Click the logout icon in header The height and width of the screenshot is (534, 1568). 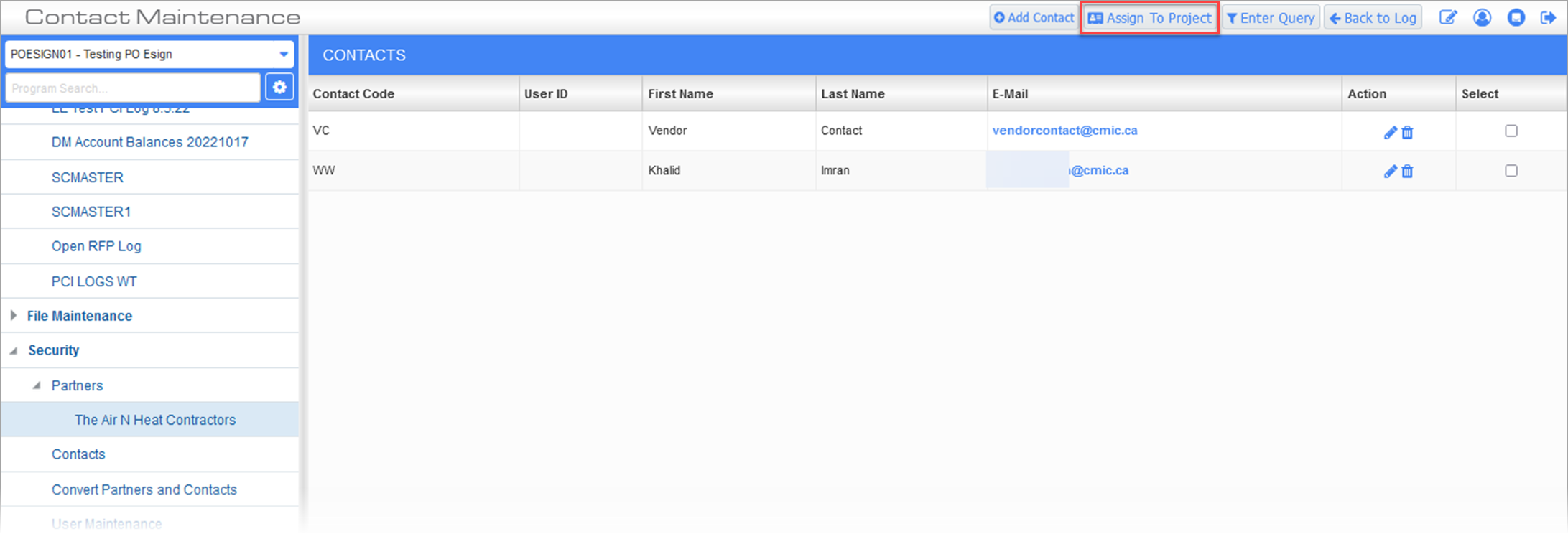(1548, 18)
